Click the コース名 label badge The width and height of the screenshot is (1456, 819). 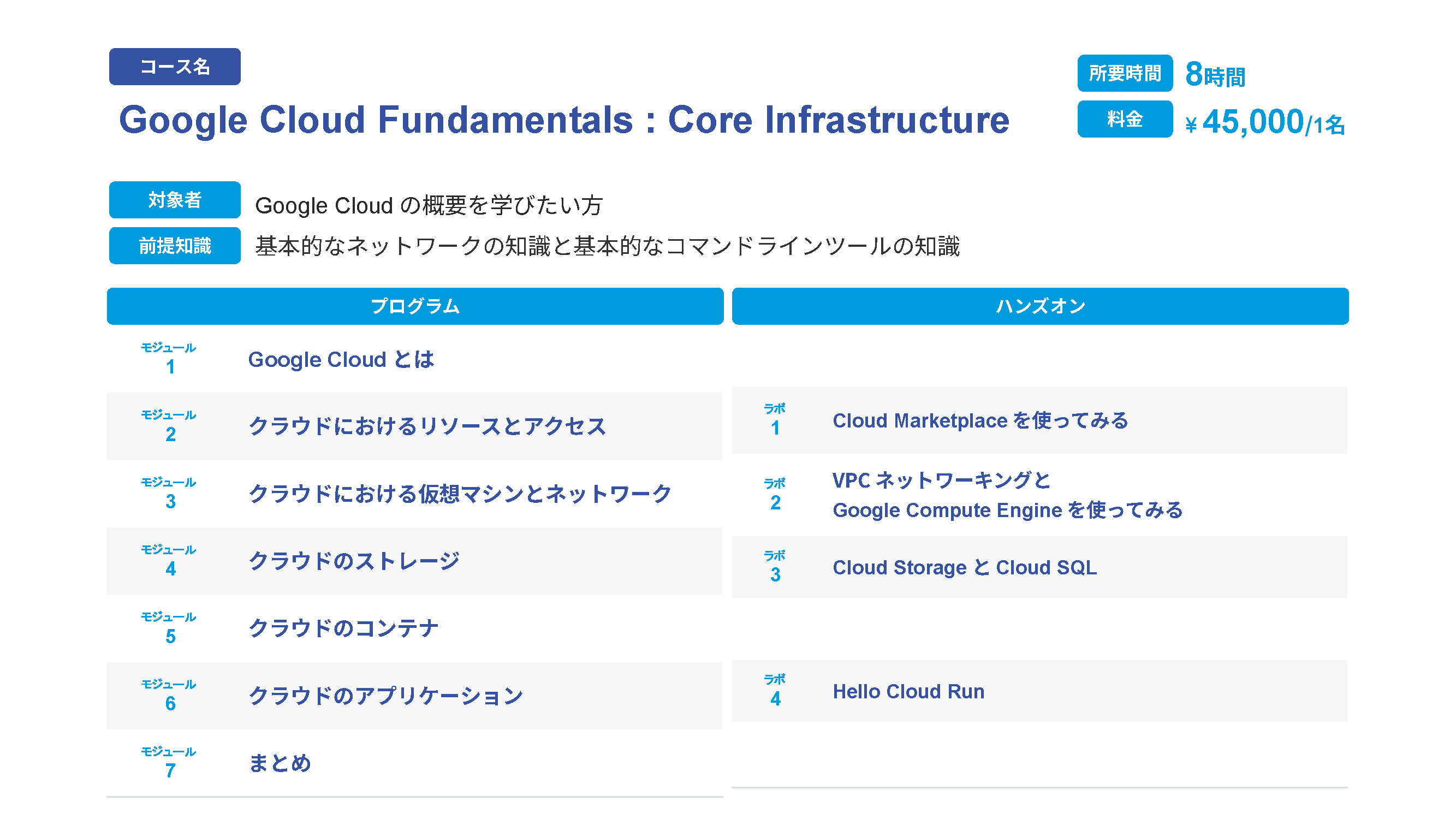pyautogui.click(x=175, y=67)
